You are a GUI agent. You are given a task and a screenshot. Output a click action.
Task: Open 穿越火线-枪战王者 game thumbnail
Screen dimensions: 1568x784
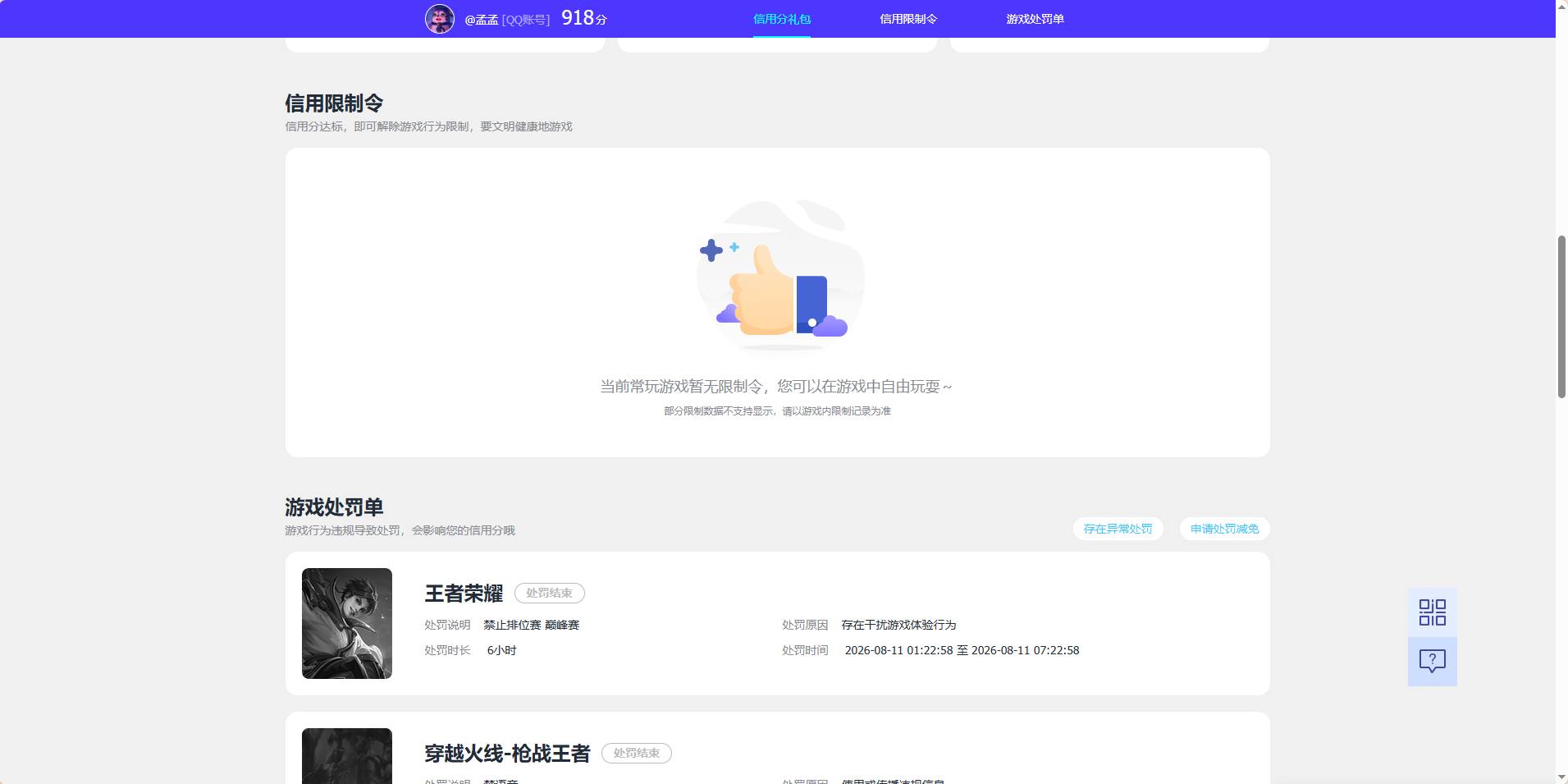347,756
